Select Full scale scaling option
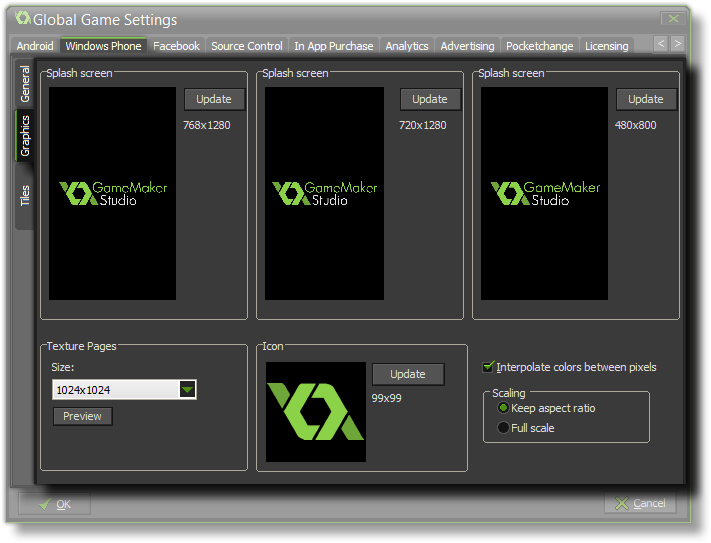Image resolution: width=711 pixels, height=543 pixels. tap(503, 428)
